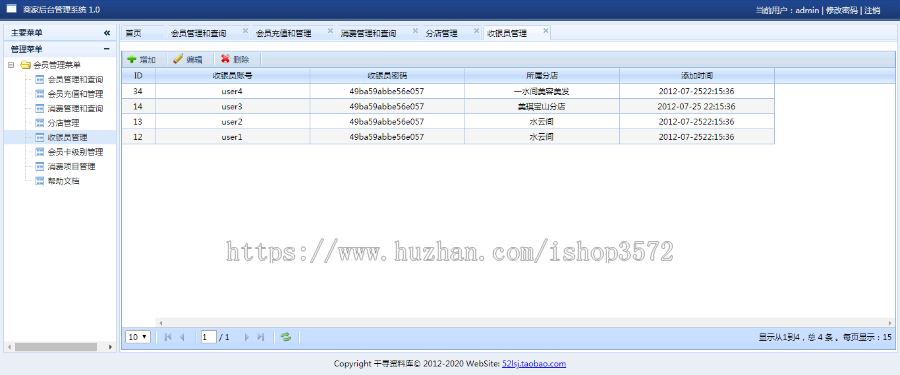Click ID cell 13
This screenshot has height=375, width=900.
[138, 122]
